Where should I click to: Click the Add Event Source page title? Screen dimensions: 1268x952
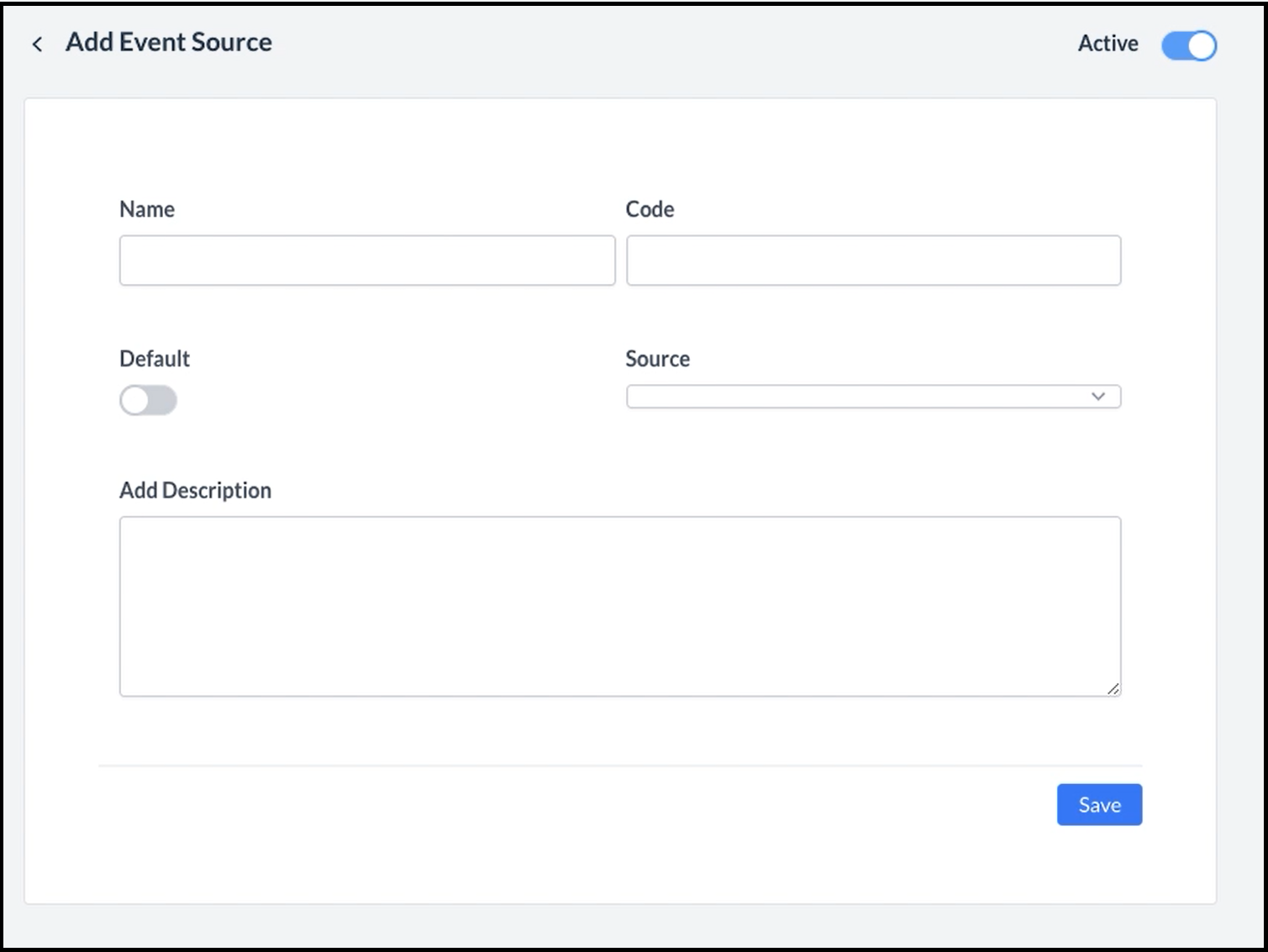coord(169,42)
